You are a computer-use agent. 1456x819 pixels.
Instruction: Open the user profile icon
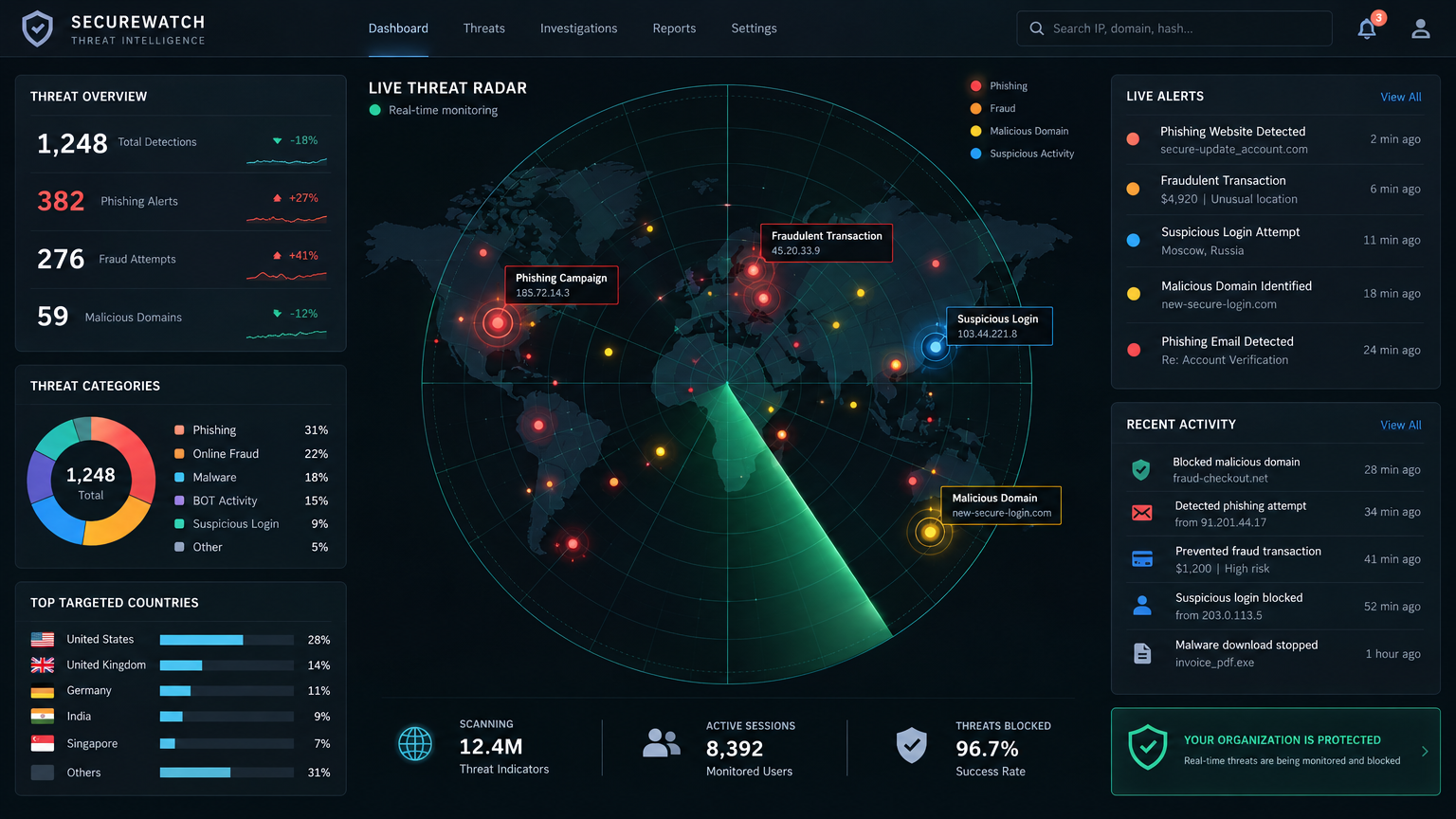click(1420, 28)
